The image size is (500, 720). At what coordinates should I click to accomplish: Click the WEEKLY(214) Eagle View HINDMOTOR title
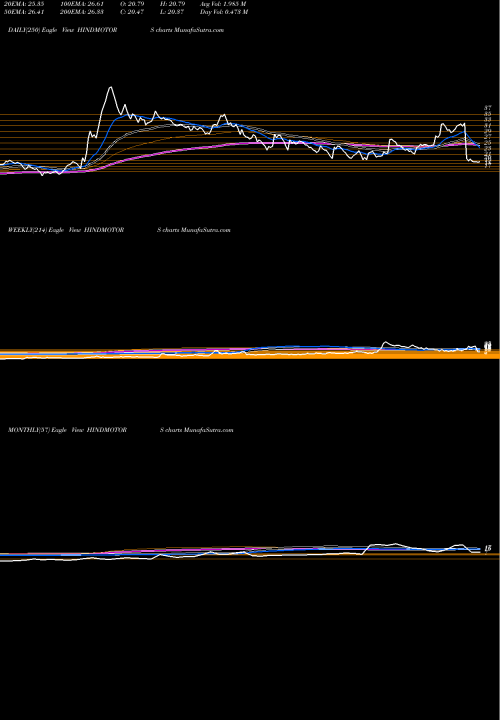click(66, 230)
